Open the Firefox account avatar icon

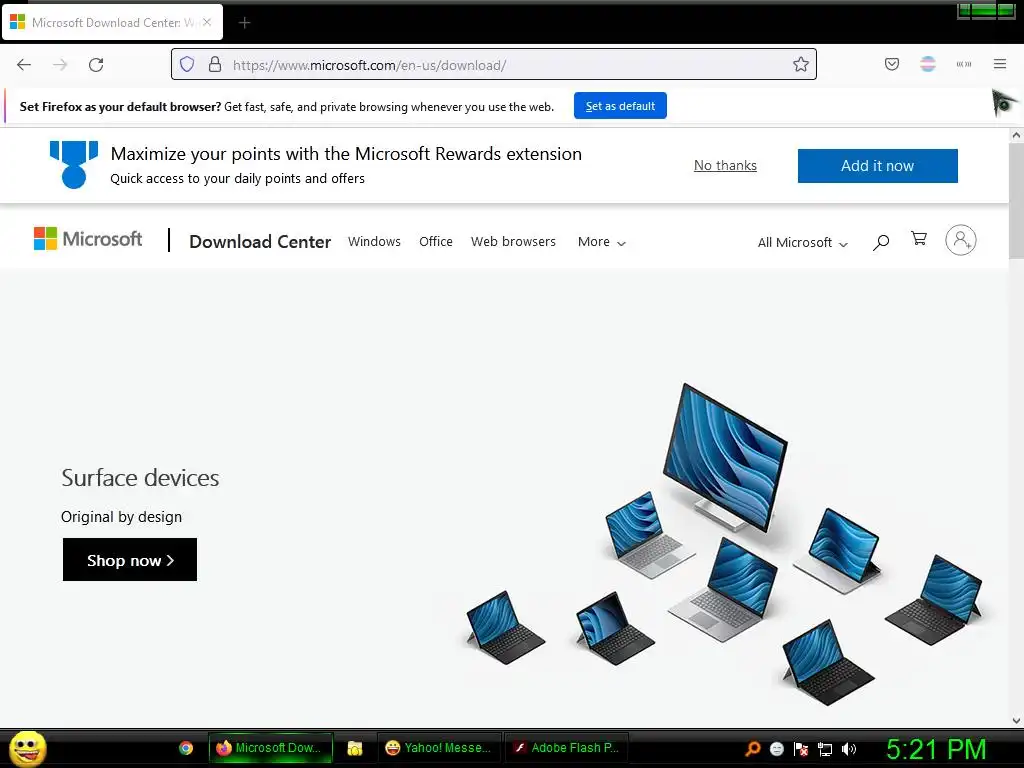(927, 64)
